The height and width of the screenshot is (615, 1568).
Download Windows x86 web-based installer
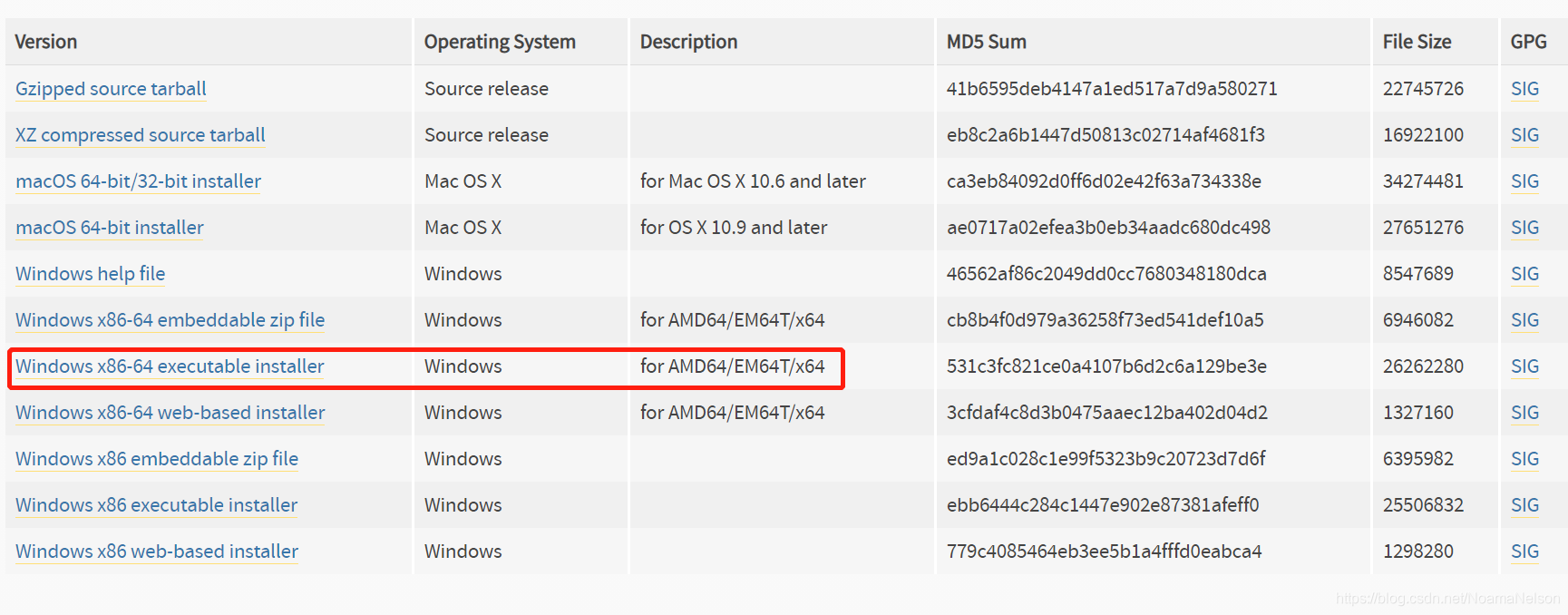click(157, 552)
